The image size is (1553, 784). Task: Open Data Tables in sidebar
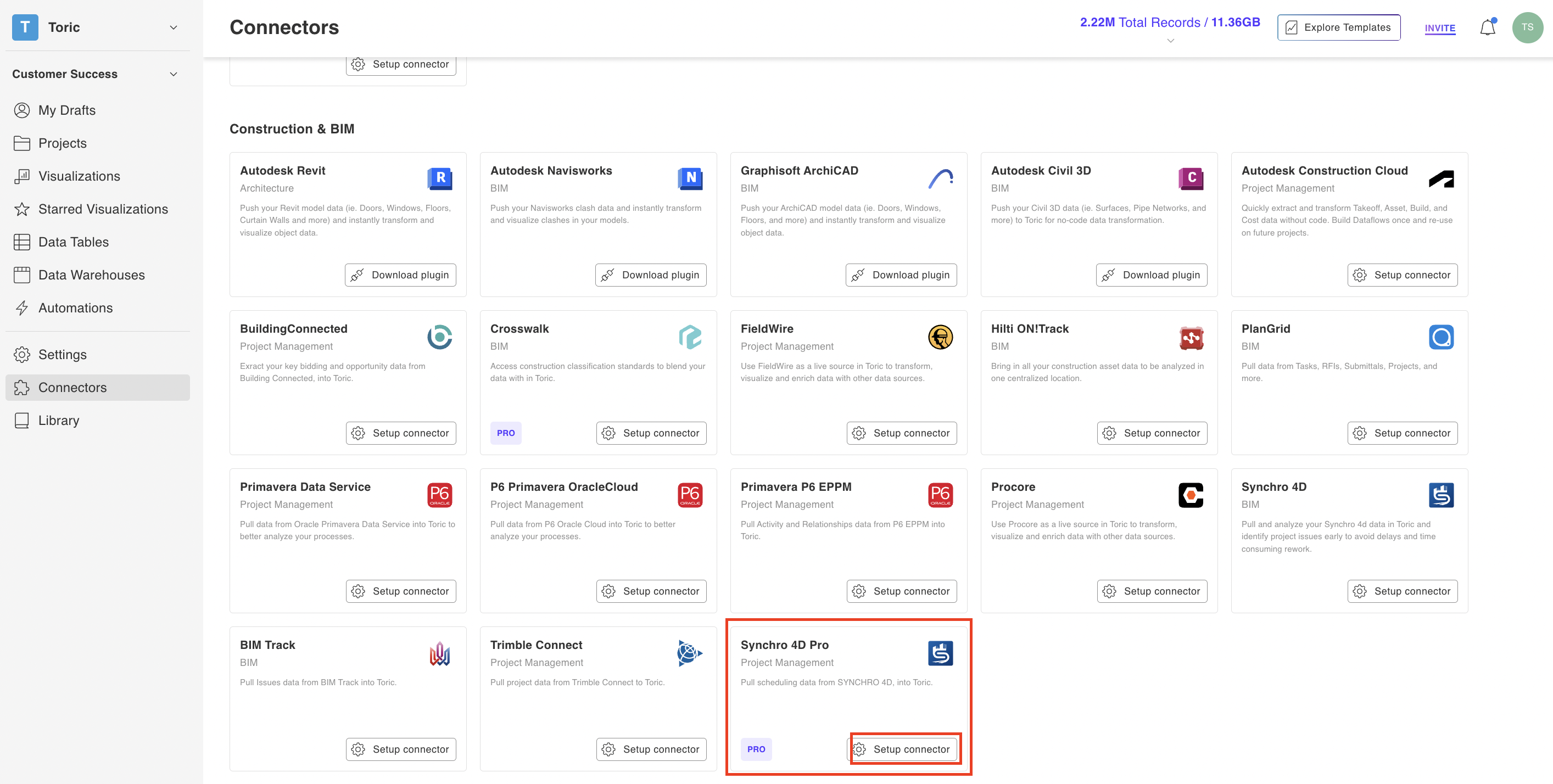tap(98, 242)
